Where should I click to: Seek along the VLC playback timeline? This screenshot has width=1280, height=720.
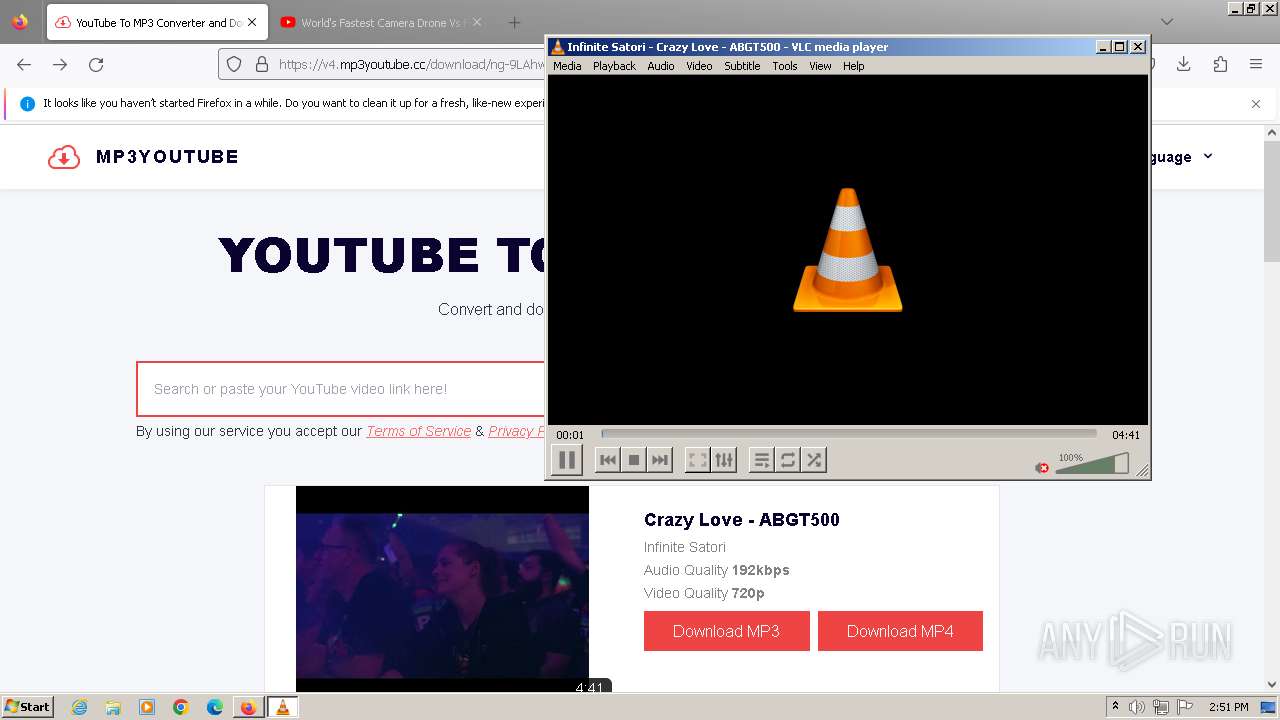849,434
